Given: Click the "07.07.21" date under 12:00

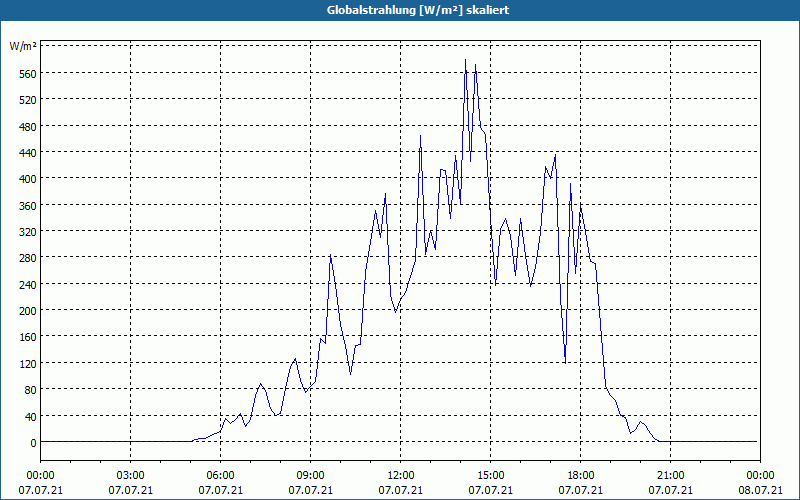Looking at the screenshot, I should click(401, 490).
